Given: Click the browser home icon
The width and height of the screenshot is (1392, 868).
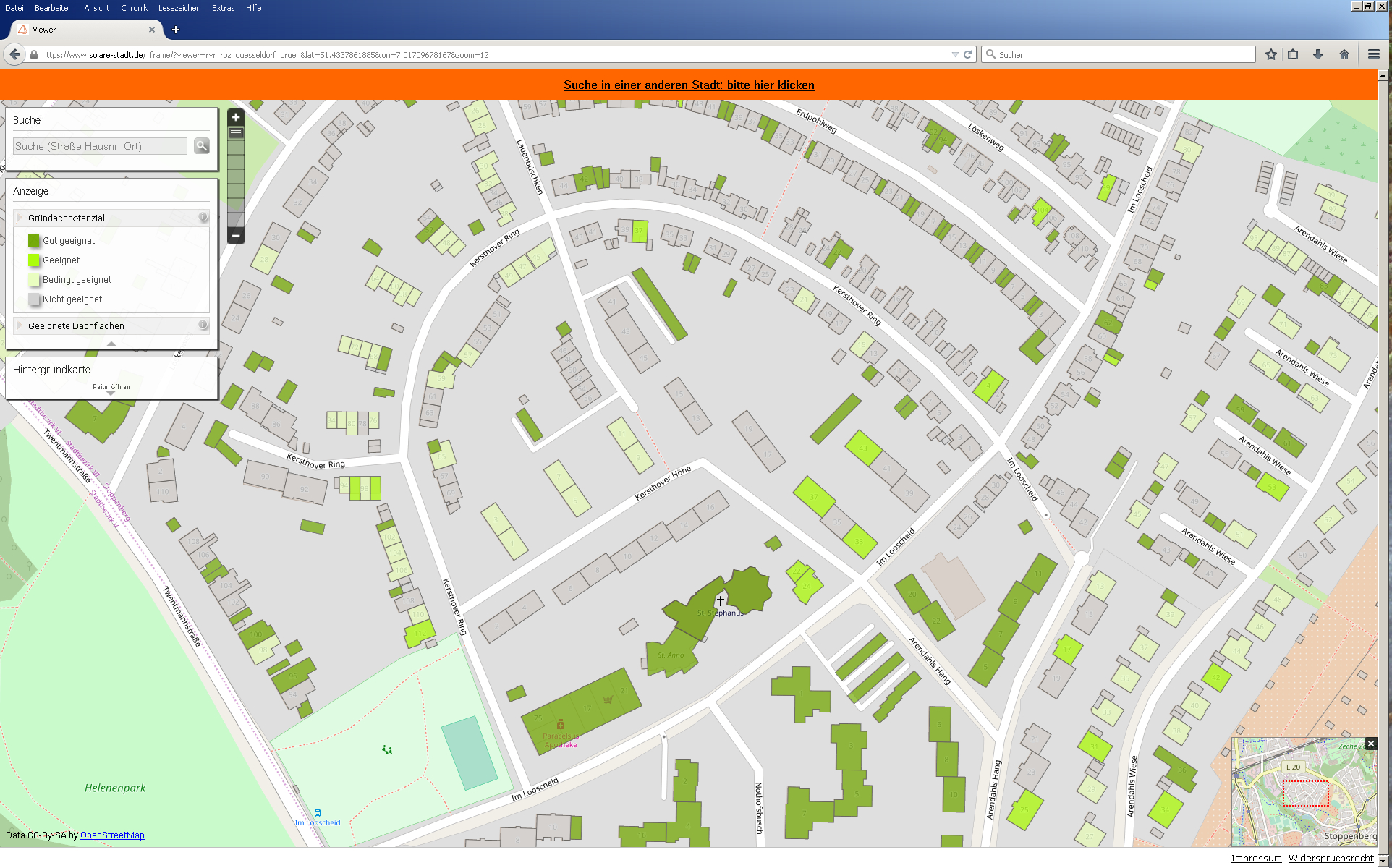Looking at the screenshot, I should click(1344, 54).
